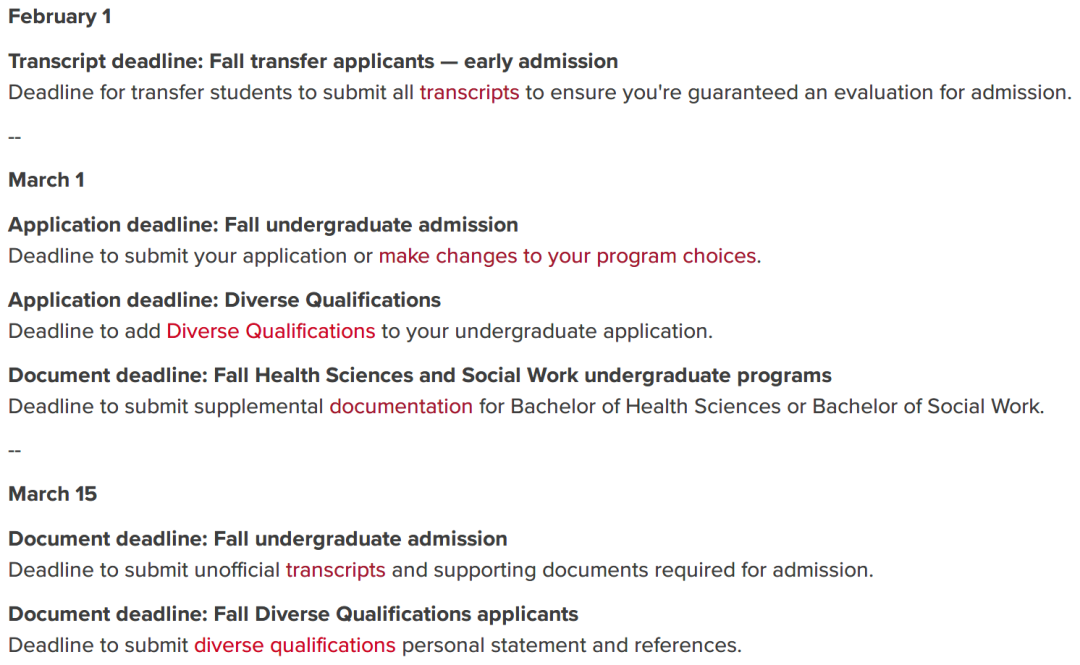Image resolution: width=1080 pixels, height=665 pixels.
Task: Click the Fall Diverse Qualifications applicants heading
Action: pyautogui.click(x=293, y=614)
